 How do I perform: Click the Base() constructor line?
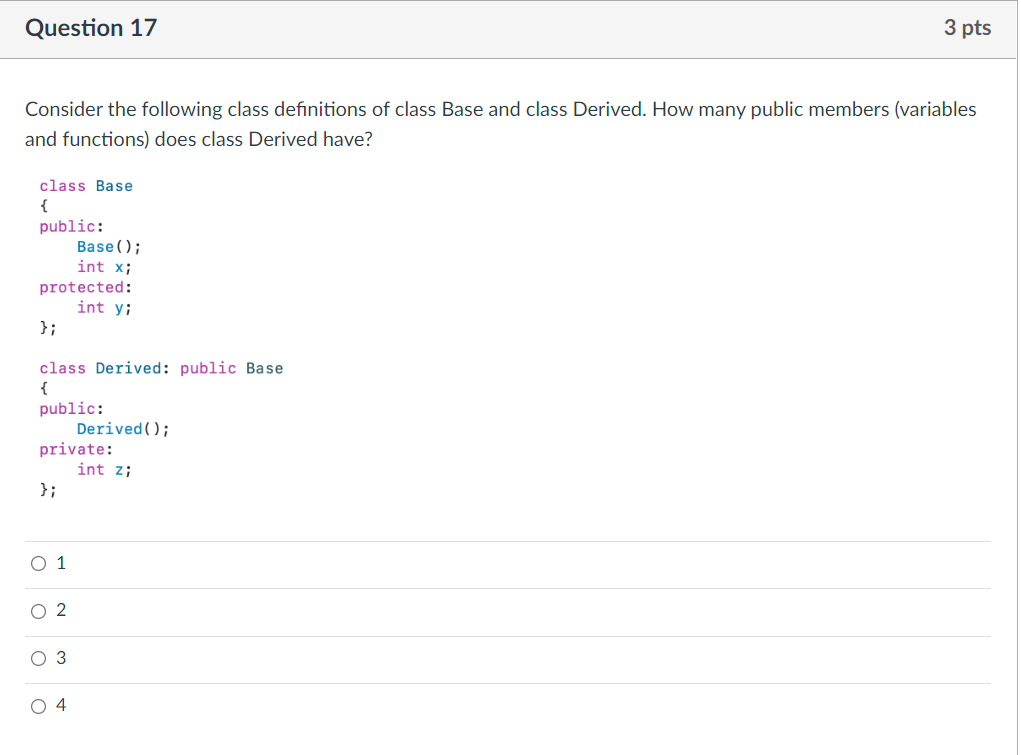pos(109,246)
